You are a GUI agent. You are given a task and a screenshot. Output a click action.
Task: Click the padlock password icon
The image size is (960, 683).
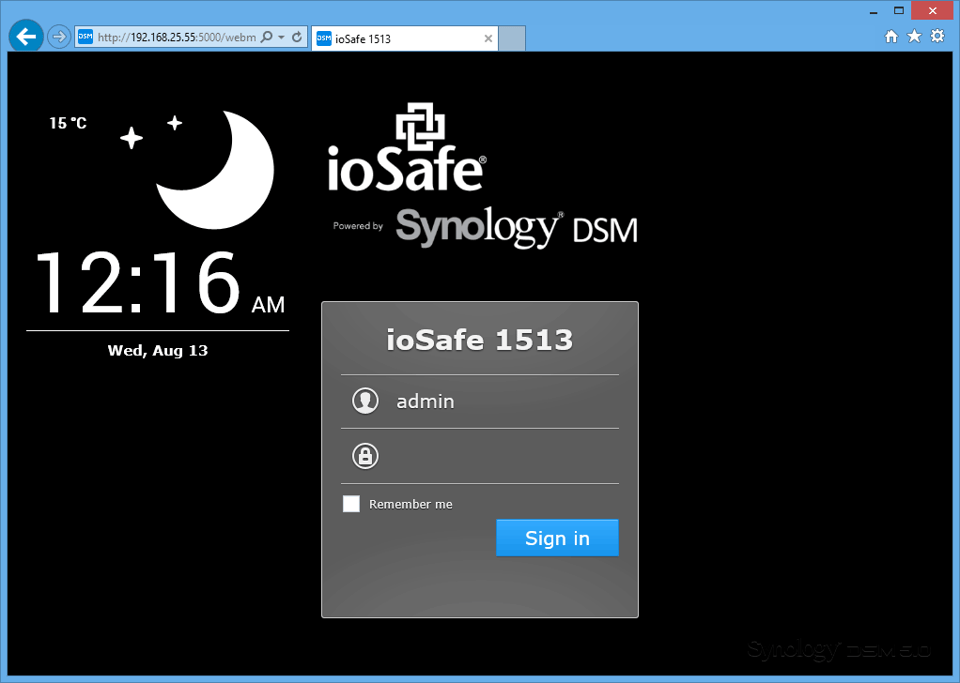coord(366,456)
